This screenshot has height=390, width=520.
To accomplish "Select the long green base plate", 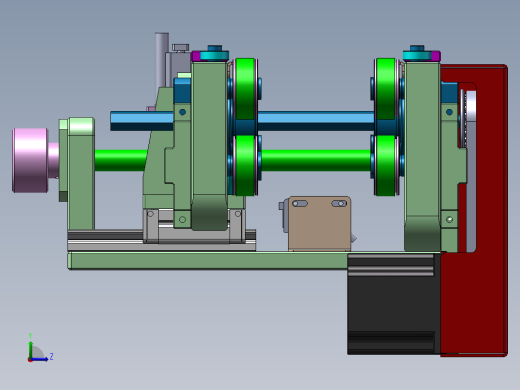I will click(x=207, y=260).
